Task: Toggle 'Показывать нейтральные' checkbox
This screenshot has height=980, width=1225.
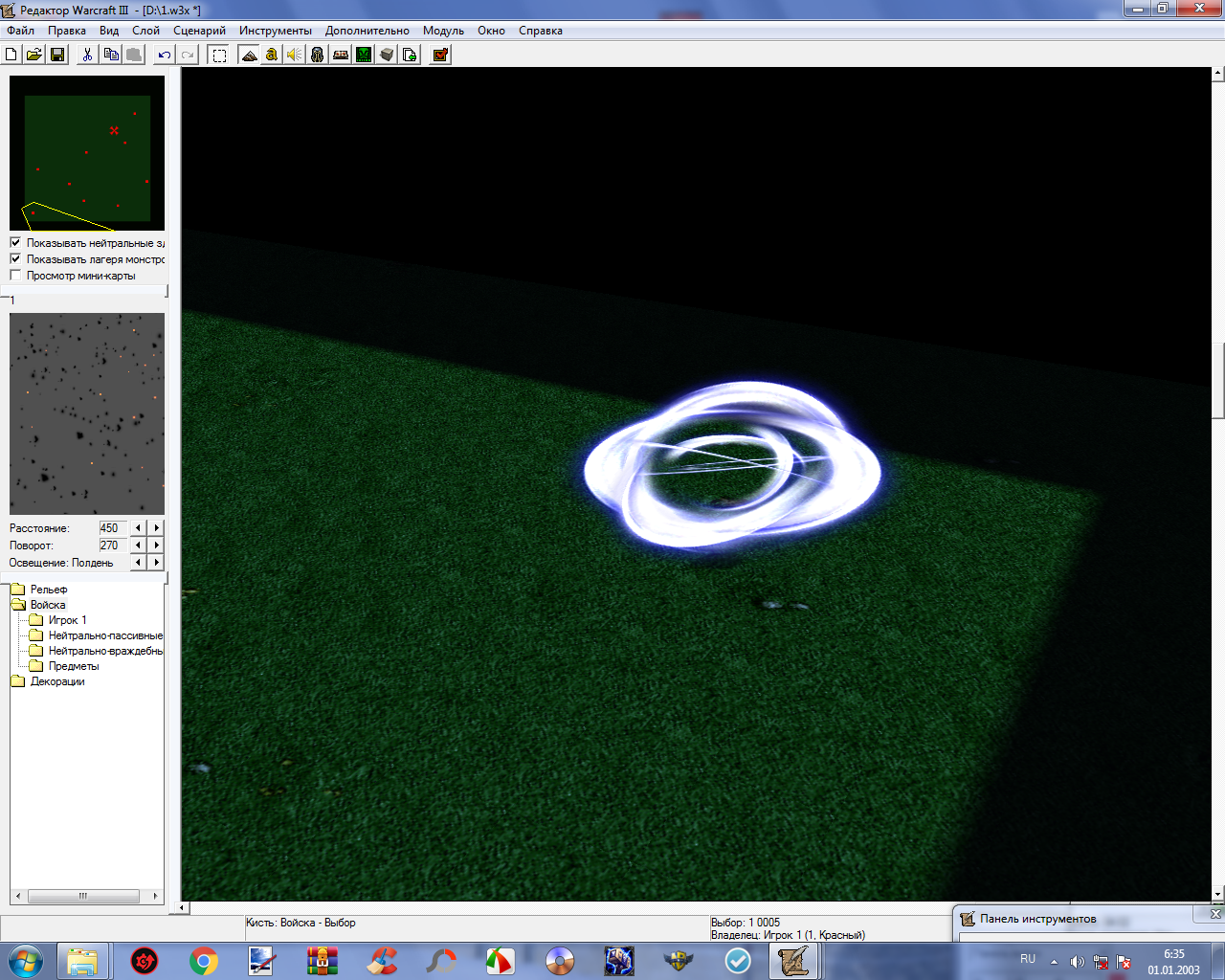Action: 15,243
